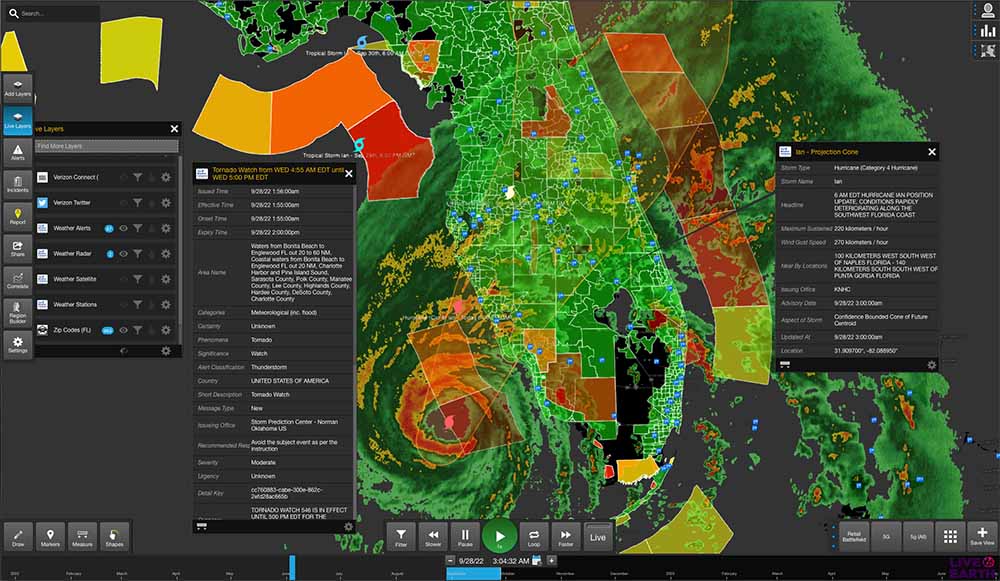Image resolution: width=1000 pixels, height=581 pixels.
Task: Pause the timeline playback
Action: point(466,537)
